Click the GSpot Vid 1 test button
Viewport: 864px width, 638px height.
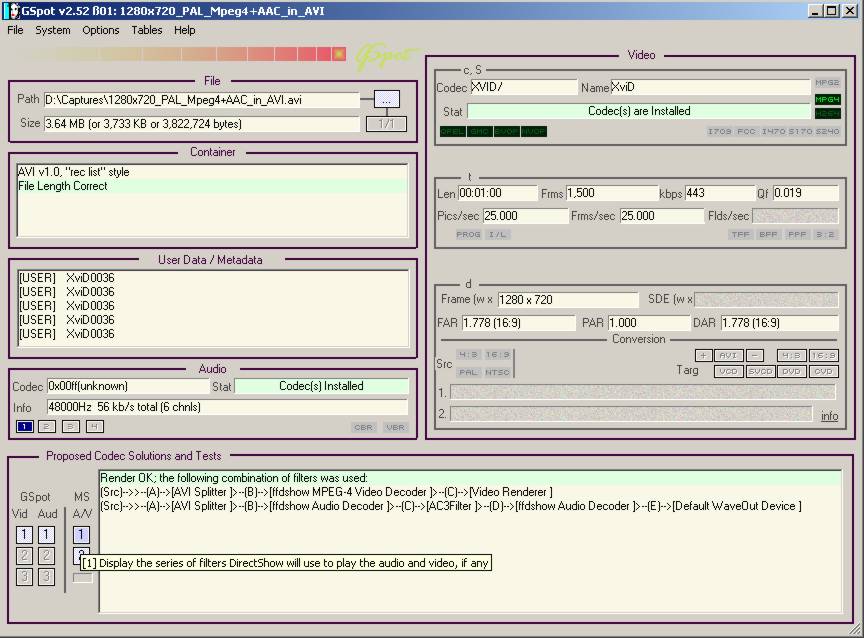pyautogui.click(x=22, y=535)
